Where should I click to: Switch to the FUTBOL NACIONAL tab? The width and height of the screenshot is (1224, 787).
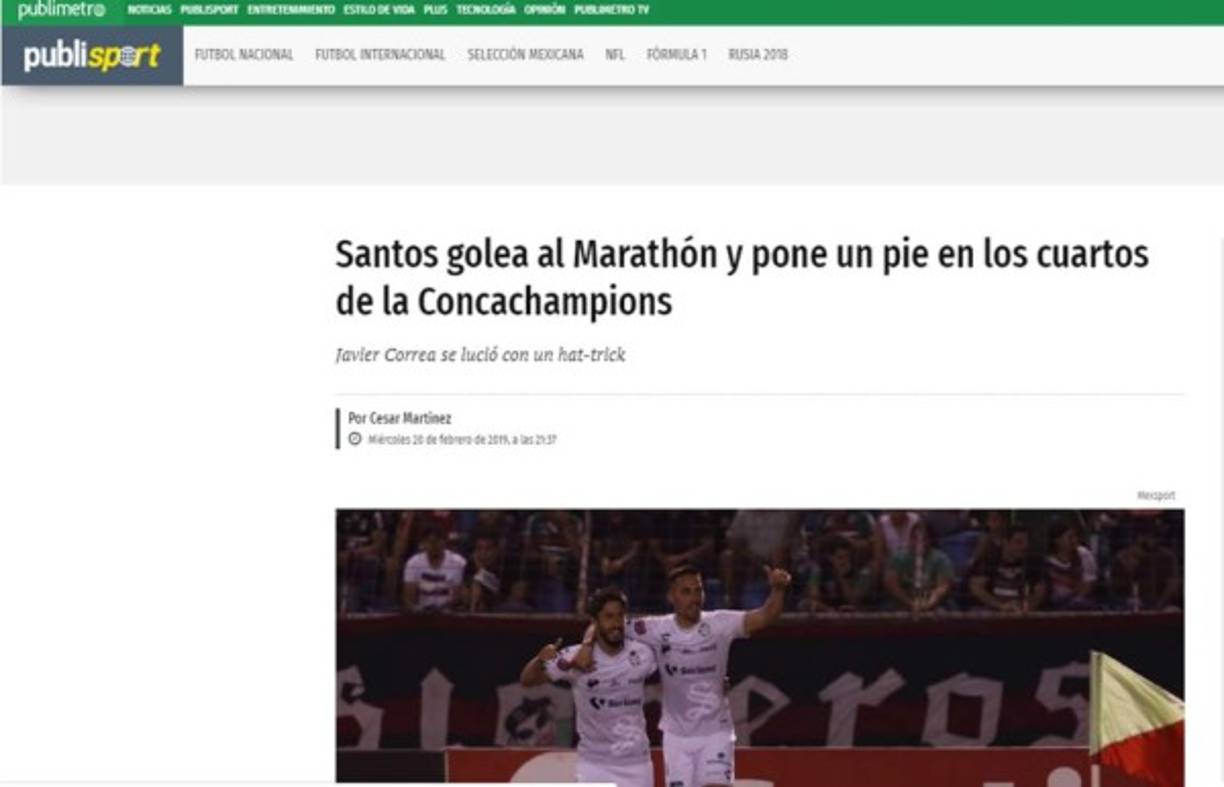[x=246, y=55]
